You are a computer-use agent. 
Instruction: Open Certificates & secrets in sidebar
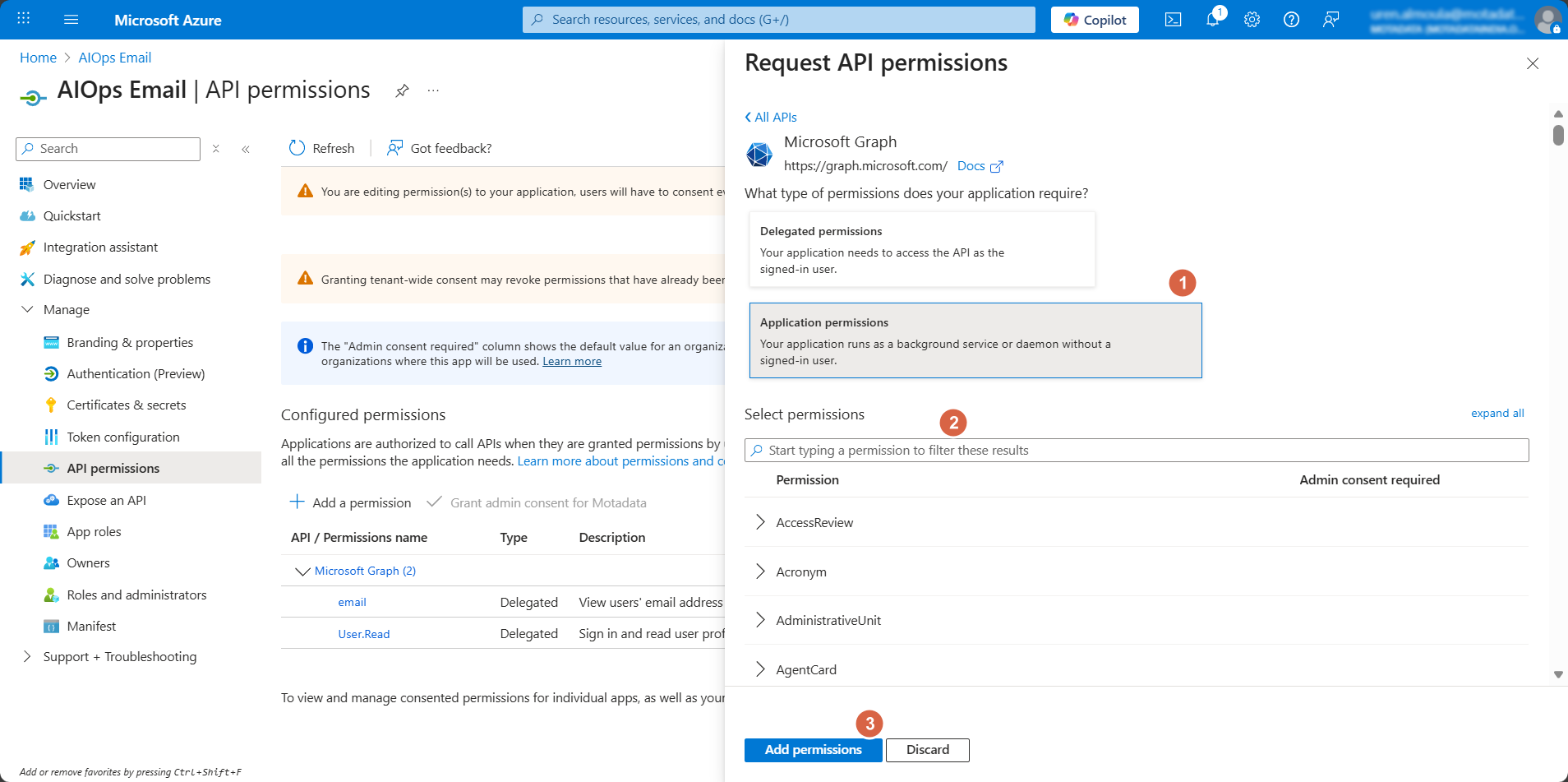coord(126,405)
